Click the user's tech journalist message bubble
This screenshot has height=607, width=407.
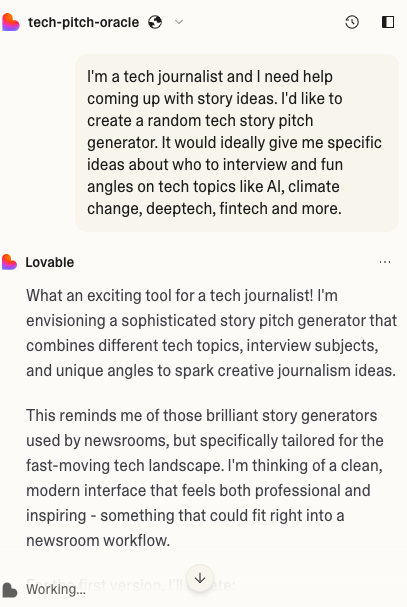pyautogui.click(x=237, y=142)
